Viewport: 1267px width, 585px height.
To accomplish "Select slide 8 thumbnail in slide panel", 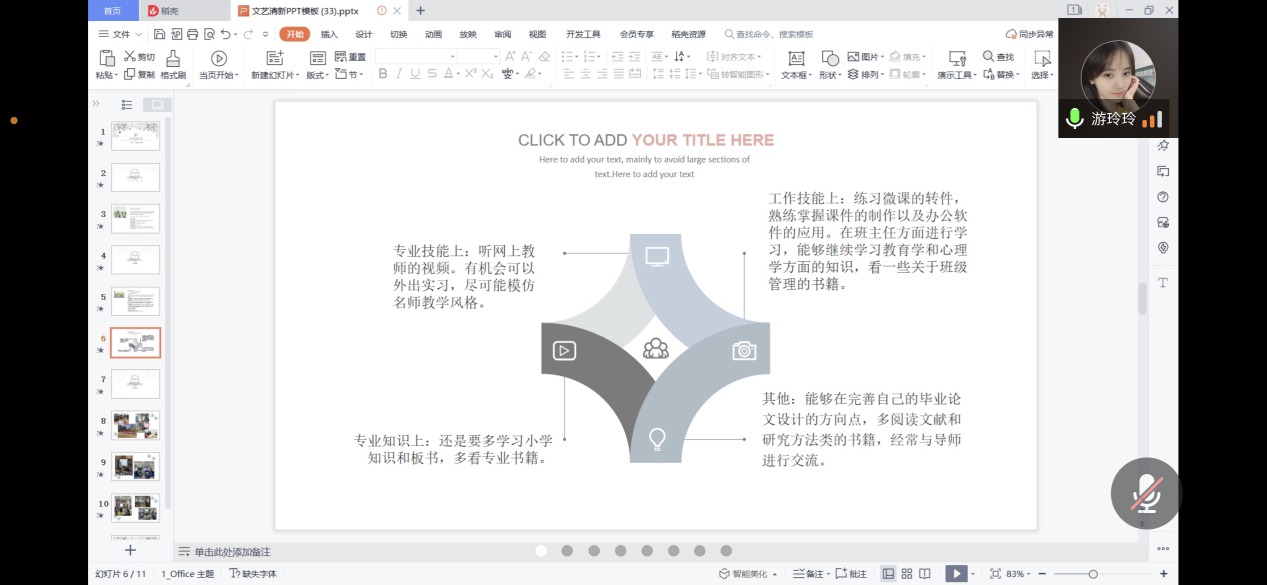I will (135, 425).
